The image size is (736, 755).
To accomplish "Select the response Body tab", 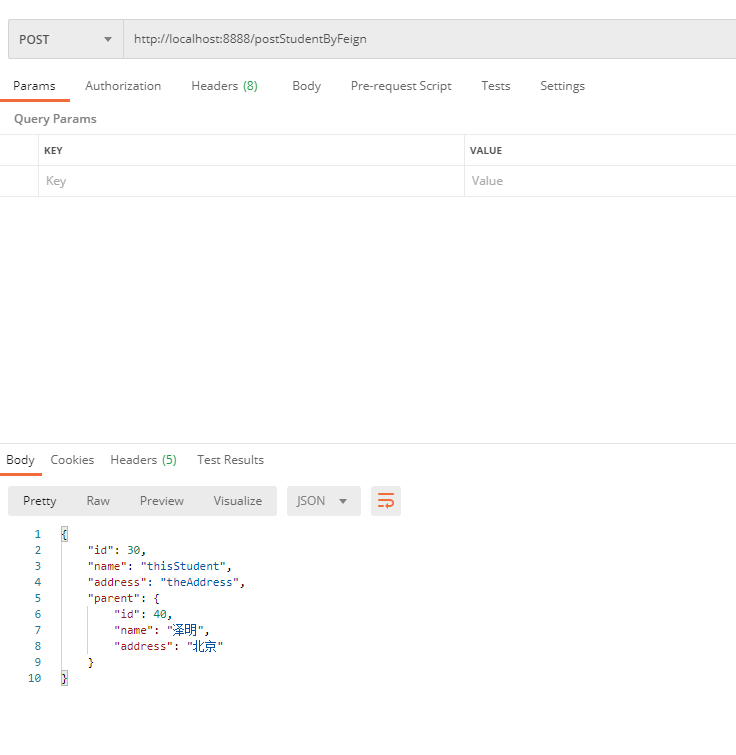I will coord(20,460).
